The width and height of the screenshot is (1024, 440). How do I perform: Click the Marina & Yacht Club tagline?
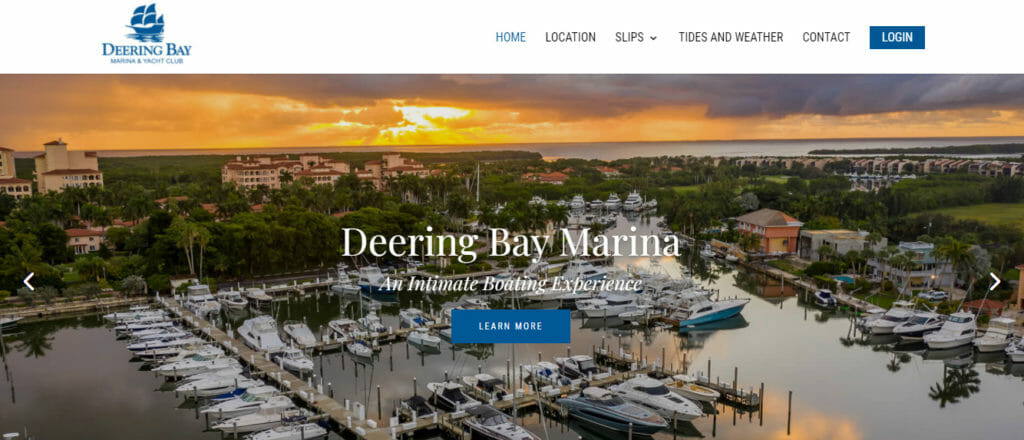(x=147, y=61)
